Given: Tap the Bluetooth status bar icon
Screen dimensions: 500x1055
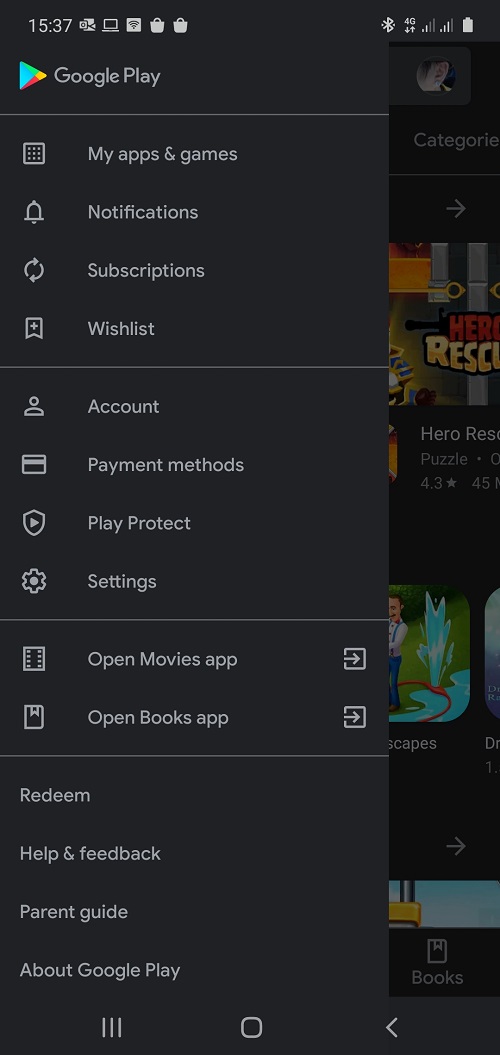Looking at the screenshot, I should pyautogui.click(x=388, y=26).
